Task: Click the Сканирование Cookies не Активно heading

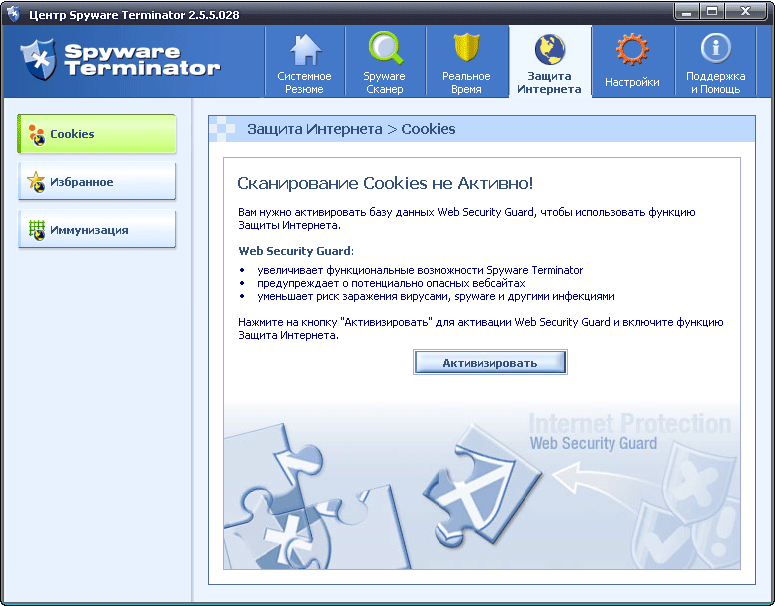Action: coord(385,183)
